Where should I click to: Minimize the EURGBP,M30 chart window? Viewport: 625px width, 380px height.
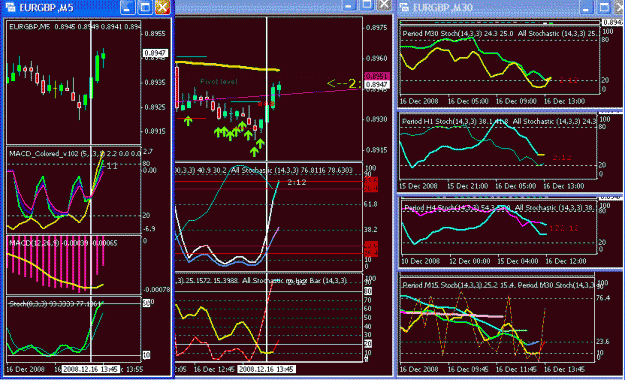(x=586, y=7)
